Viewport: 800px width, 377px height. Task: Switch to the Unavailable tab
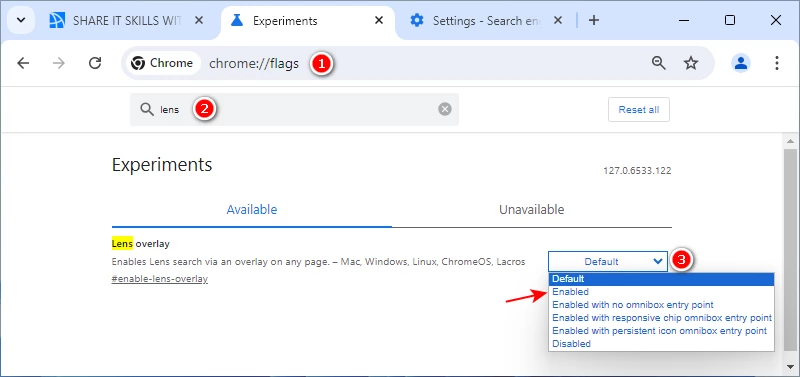tap(532, 210)
